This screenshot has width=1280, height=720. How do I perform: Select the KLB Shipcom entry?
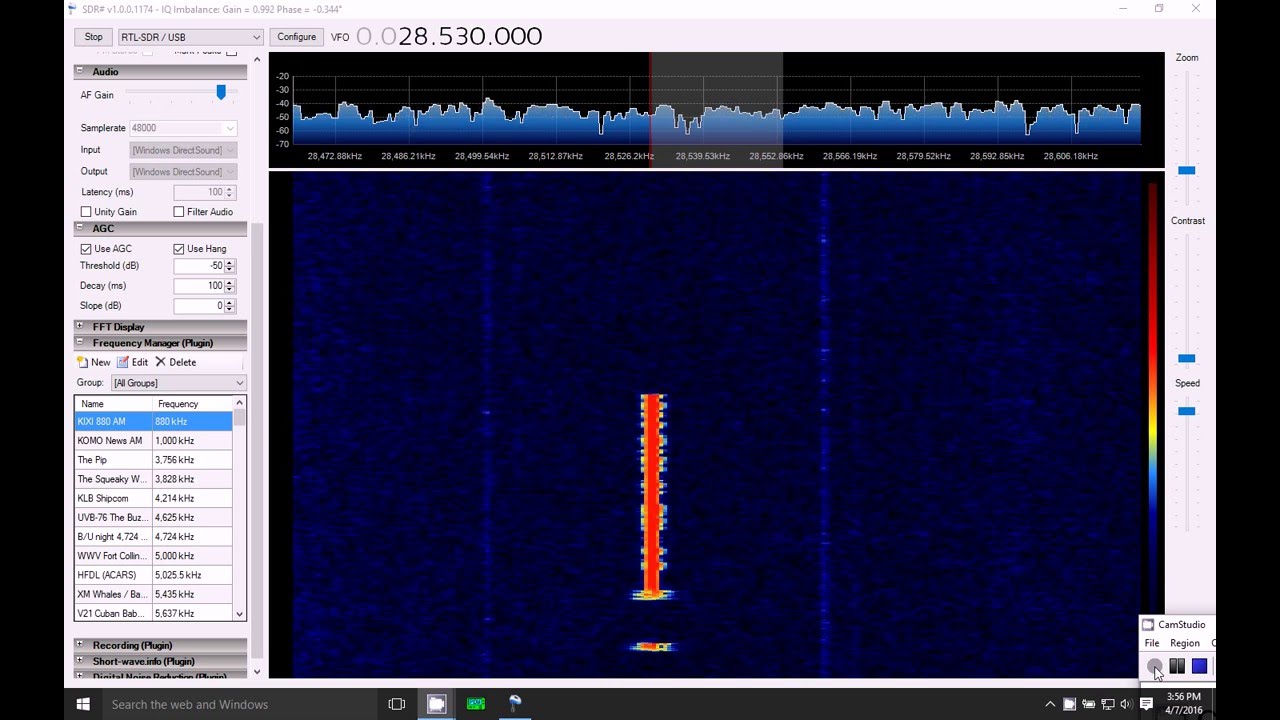click(x=153, y=498)
